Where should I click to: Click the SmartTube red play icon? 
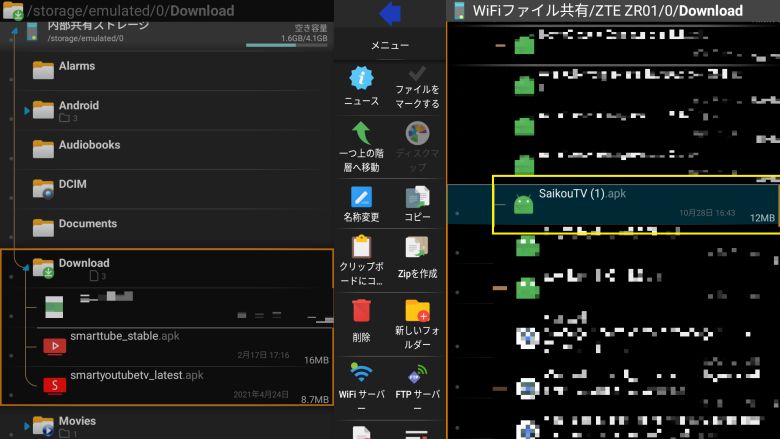tap(55, 346)
